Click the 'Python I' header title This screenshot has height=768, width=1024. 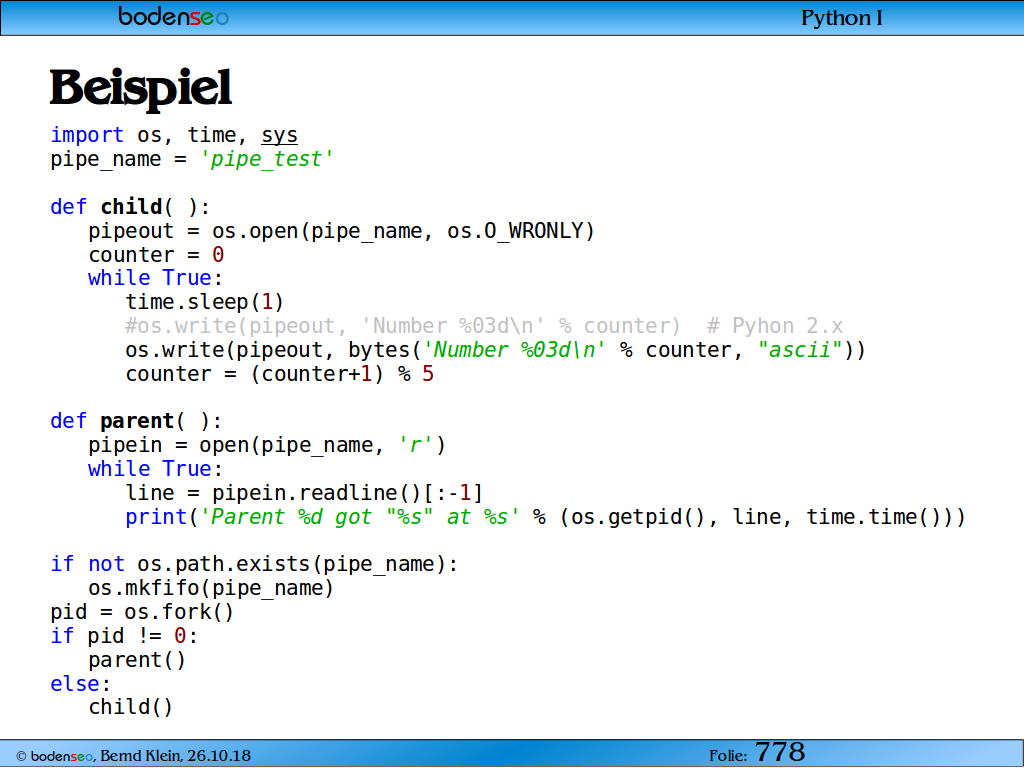point(842,18)
